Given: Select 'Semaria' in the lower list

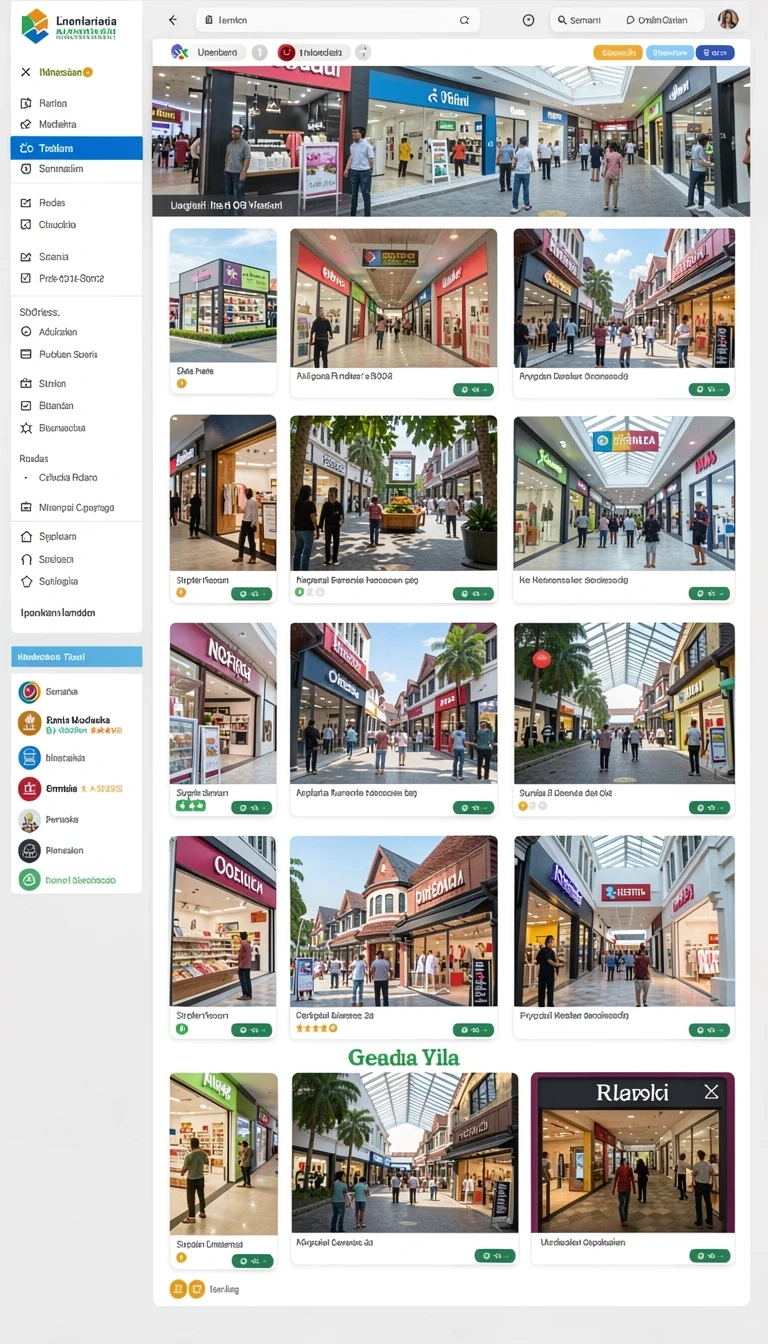Looking at the screenshot, I should 61,691.
